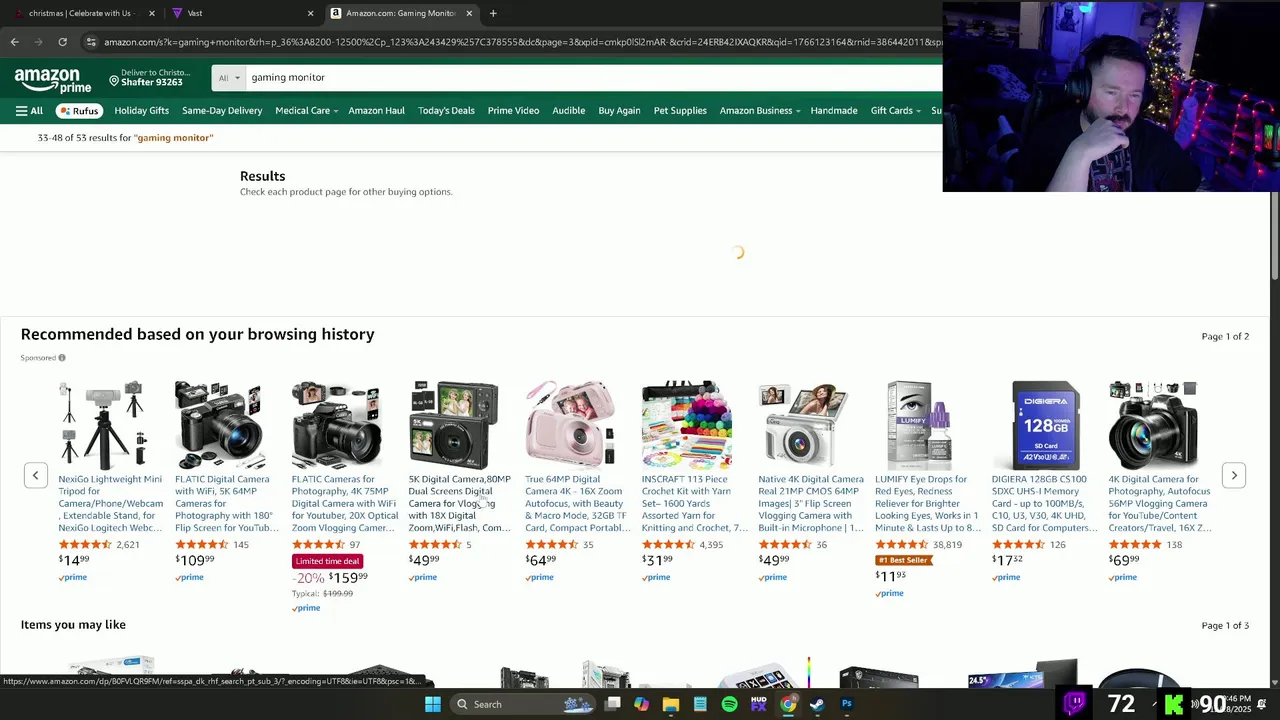The image size is (1280, 720).
Task: Select the Amazon.com Gaming Monitor tab
Action: [400, 13]
